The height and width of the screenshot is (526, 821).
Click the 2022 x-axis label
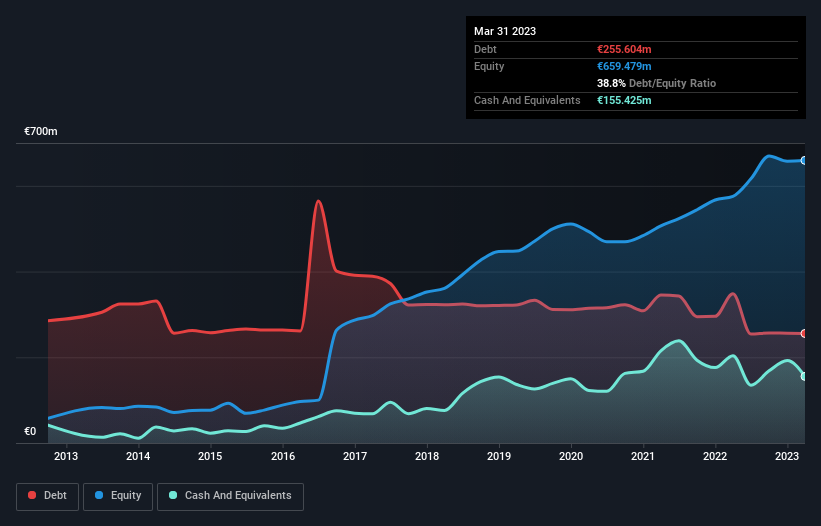point(715,456)
